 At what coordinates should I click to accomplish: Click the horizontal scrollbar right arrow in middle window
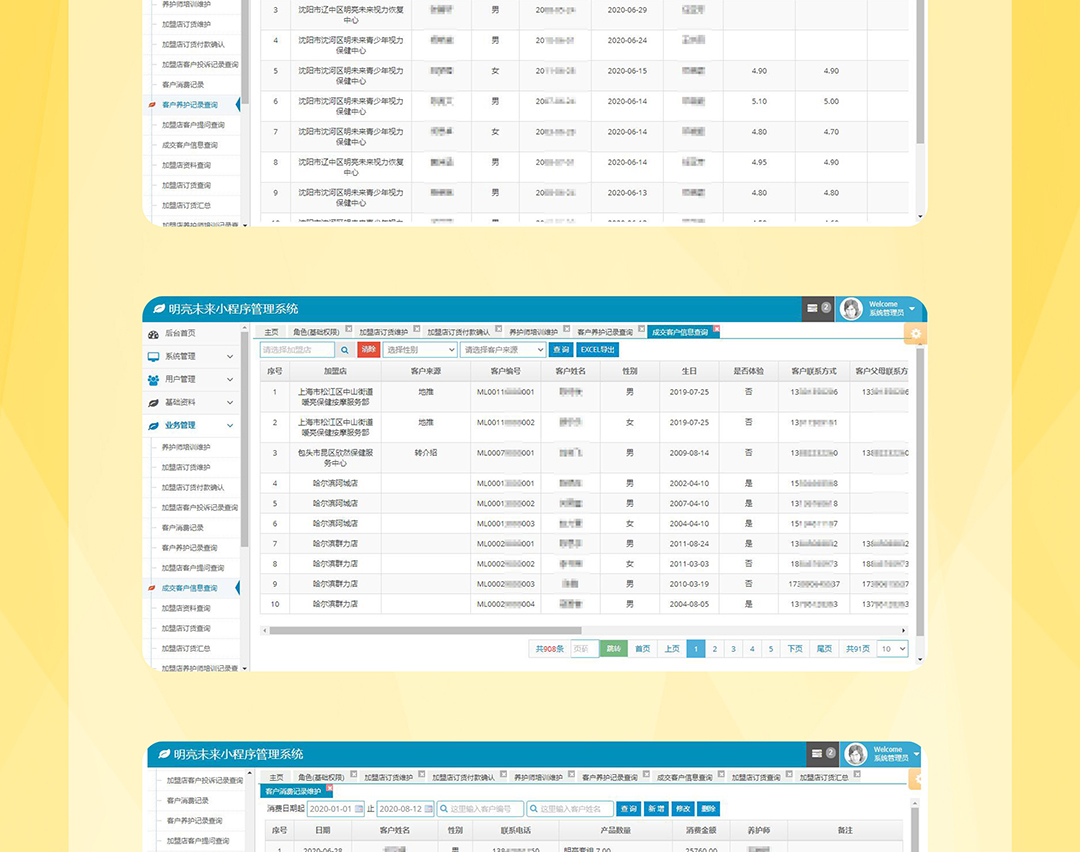pyautogui.click(x=904, y=630)
